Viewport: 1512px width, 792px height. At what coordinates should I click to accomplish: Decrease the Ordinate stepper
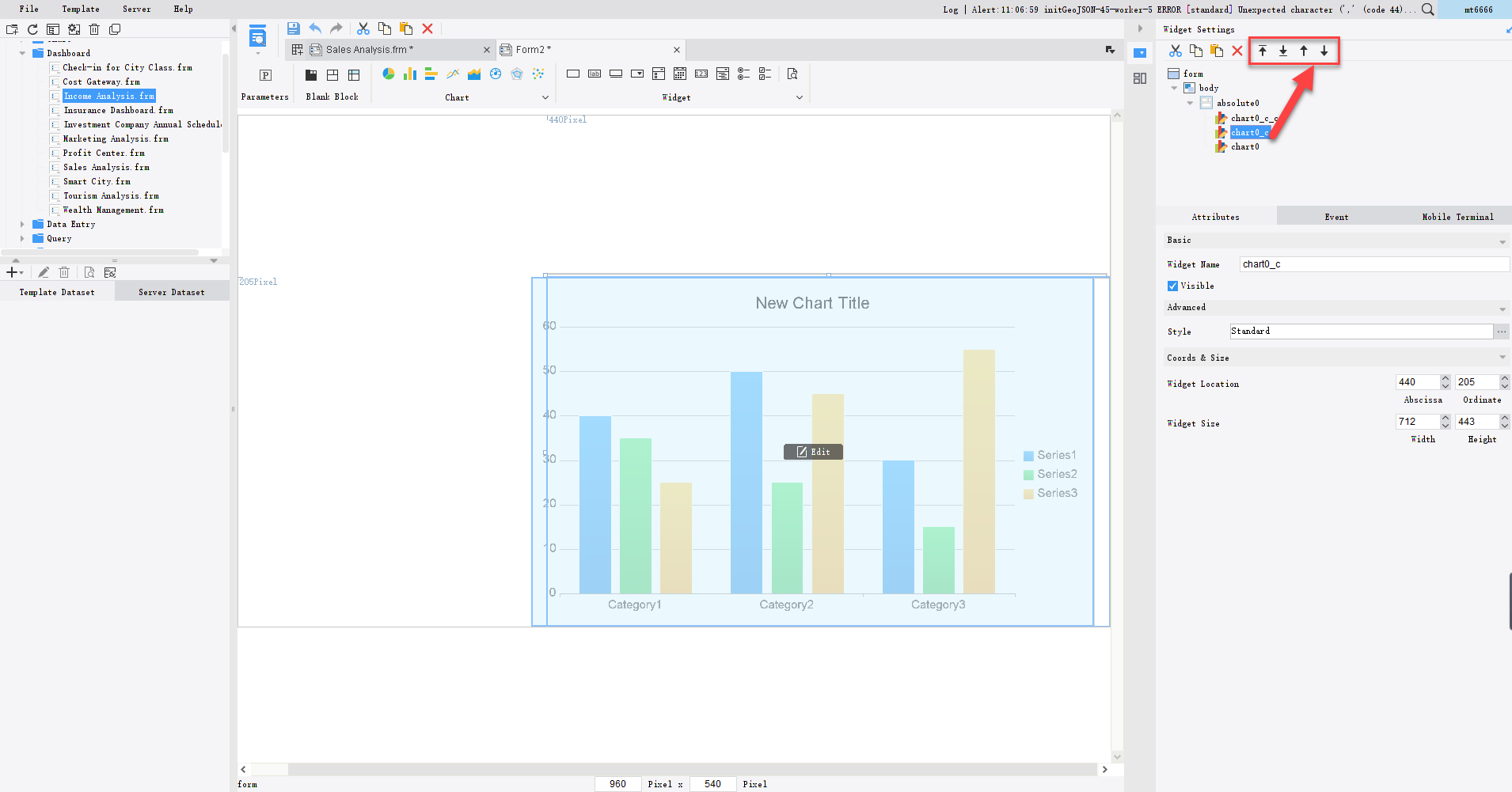click(1505, 385)
